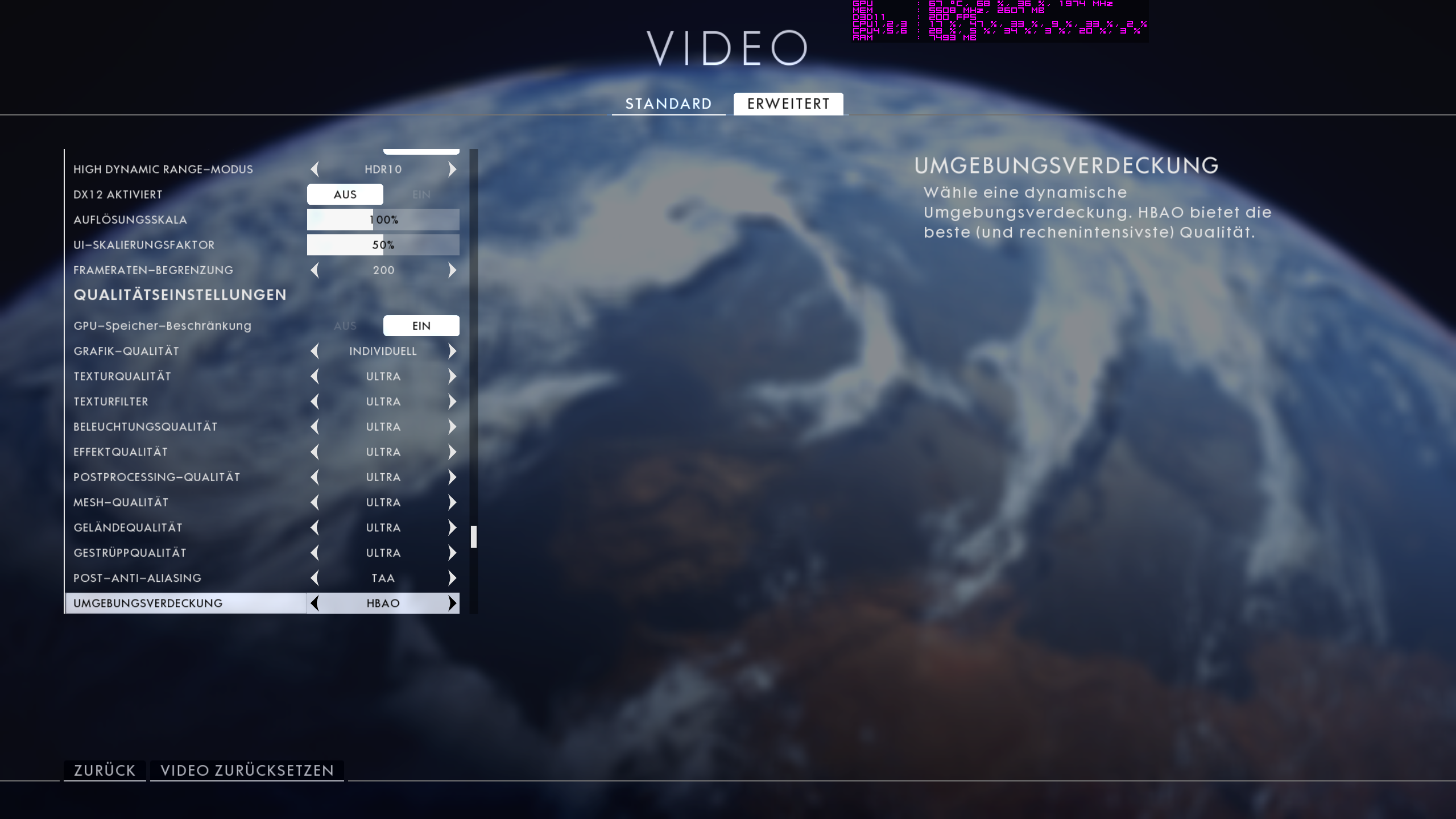Click the Auflösungsskala slider
Viewport: 1456px width, 819px height.
click(383, 220)
